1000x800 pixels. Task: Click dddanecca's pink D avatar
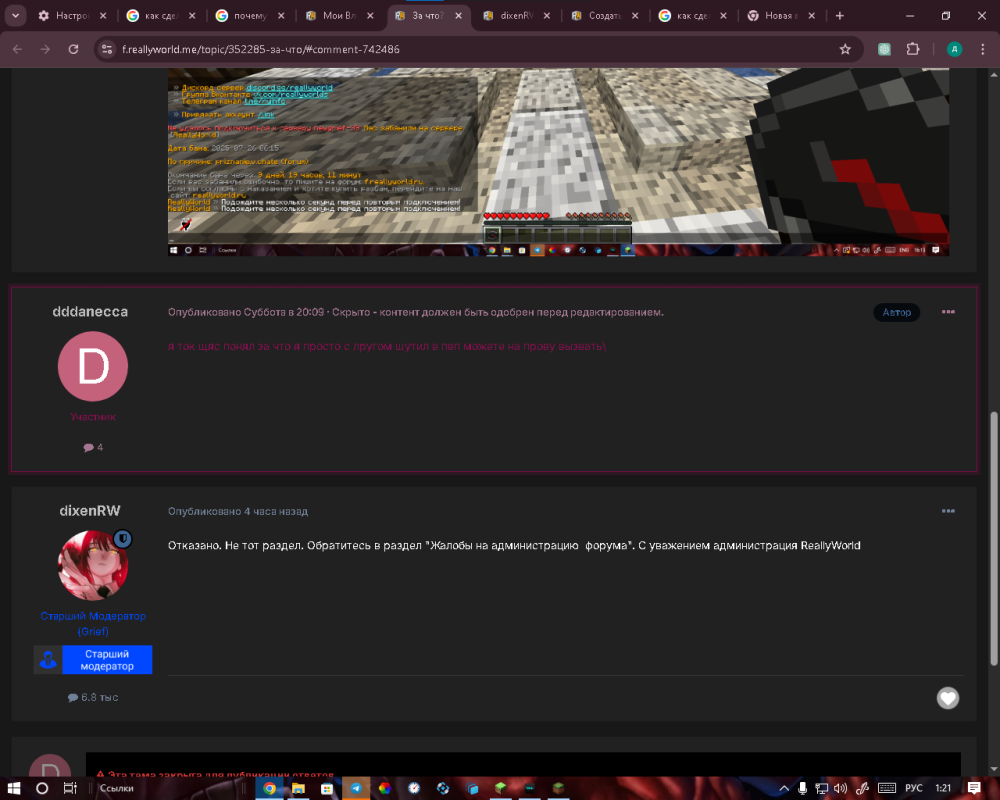[93, 366]
